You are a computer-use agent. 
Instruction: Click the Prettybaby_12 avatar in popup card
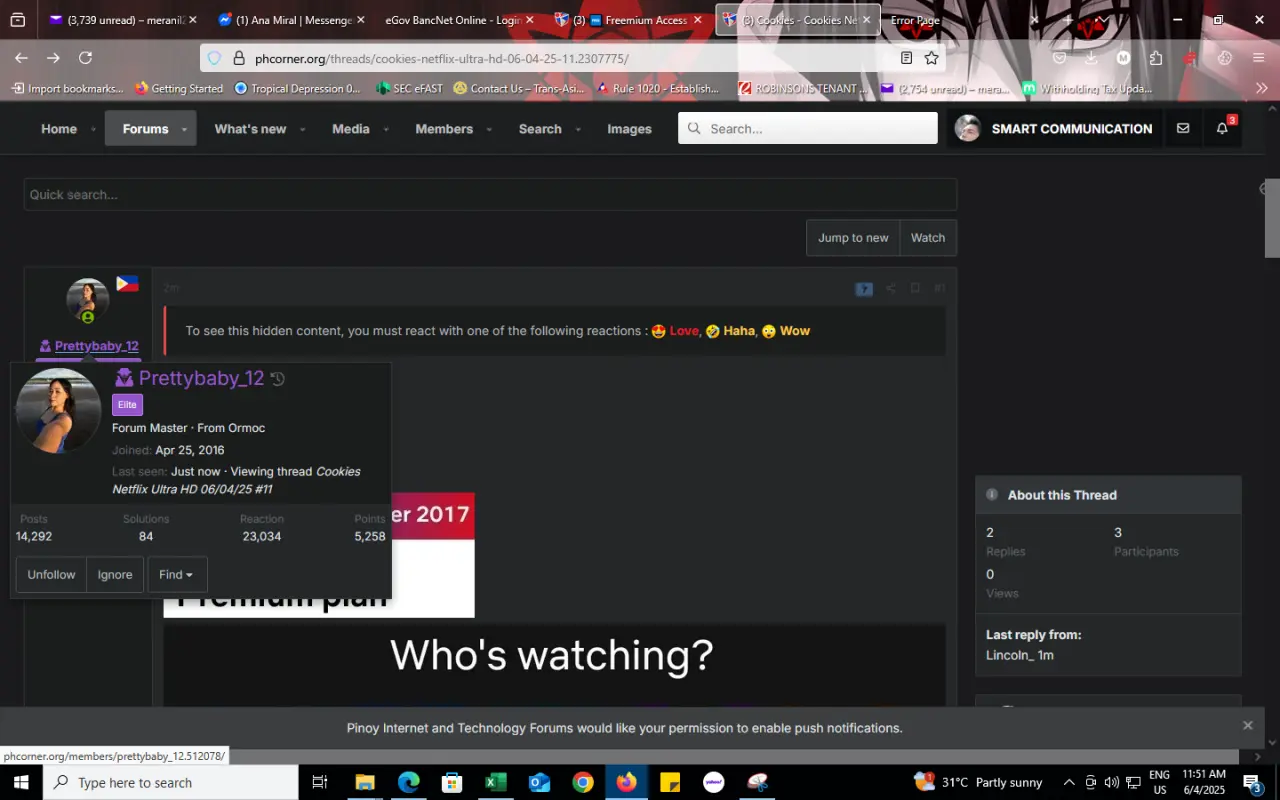tap(58, 410)
